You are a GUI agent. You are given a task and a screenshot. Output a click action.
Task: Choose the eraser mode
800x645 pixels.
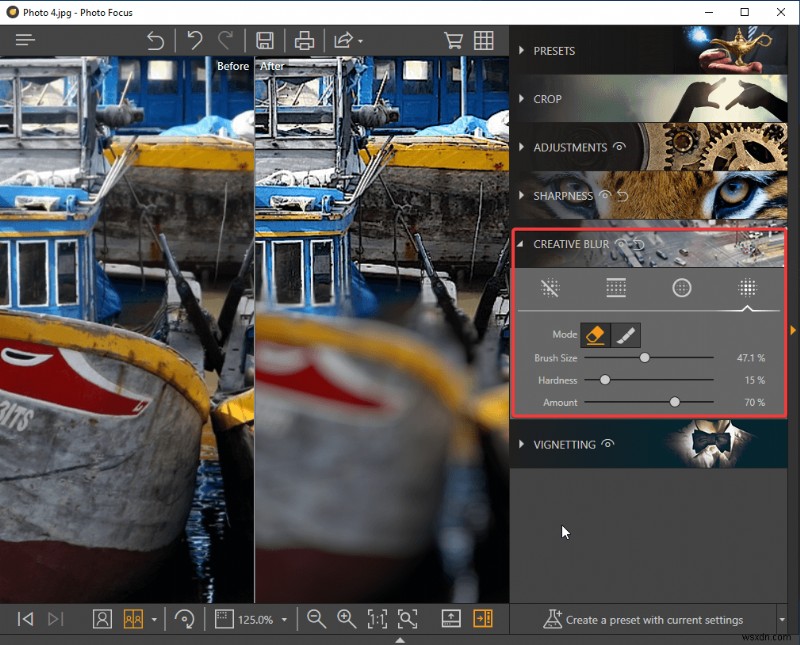pos(595,335)
